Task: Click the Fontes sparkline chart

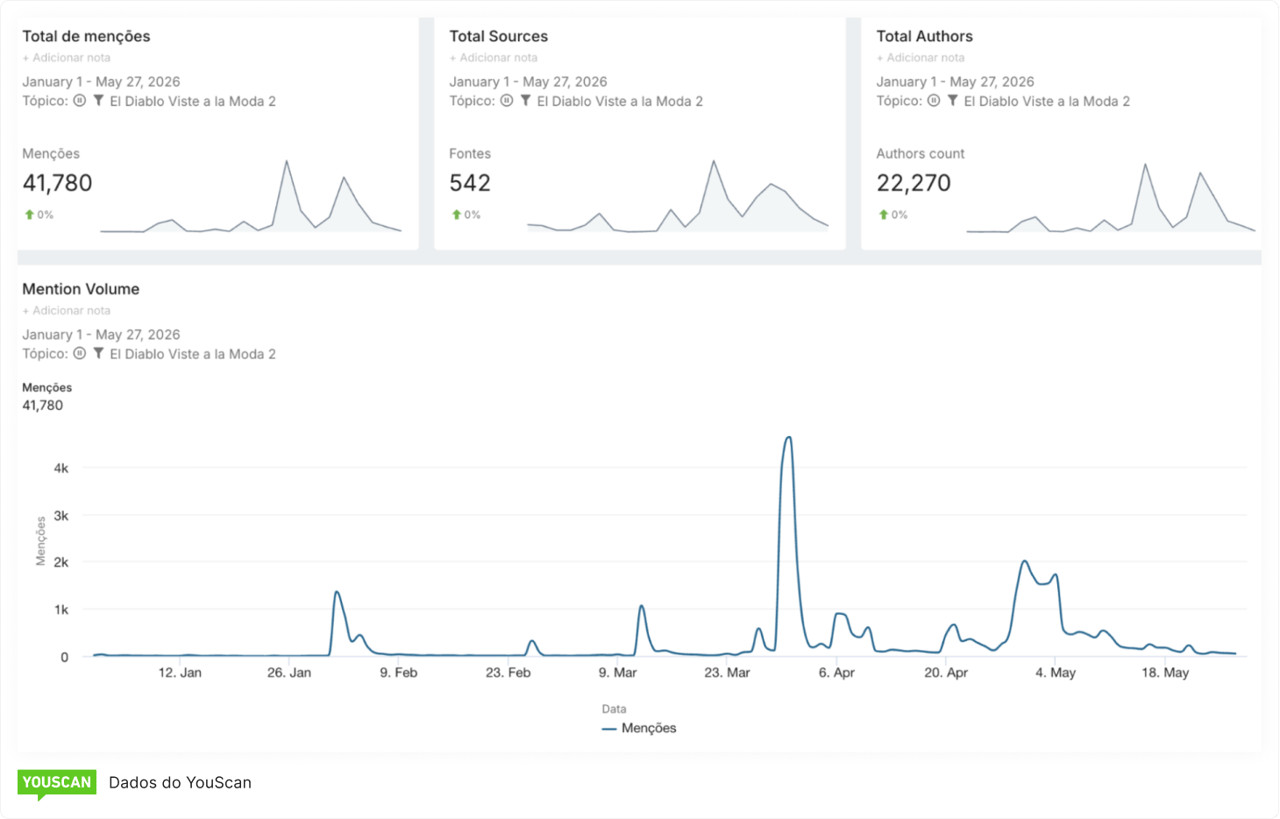Action: click(678, 196)
